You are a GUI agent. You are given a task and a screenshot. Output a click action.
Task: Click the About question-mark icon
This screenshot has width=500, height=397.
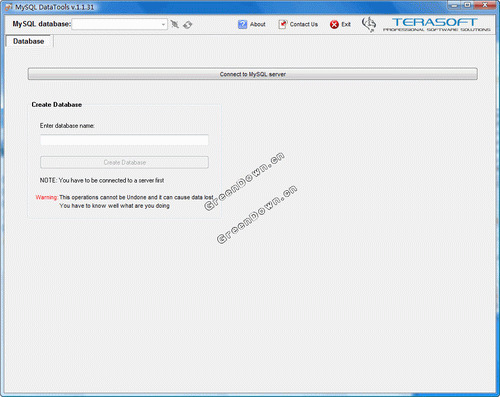pyautogui.click(x=242, y=24)
